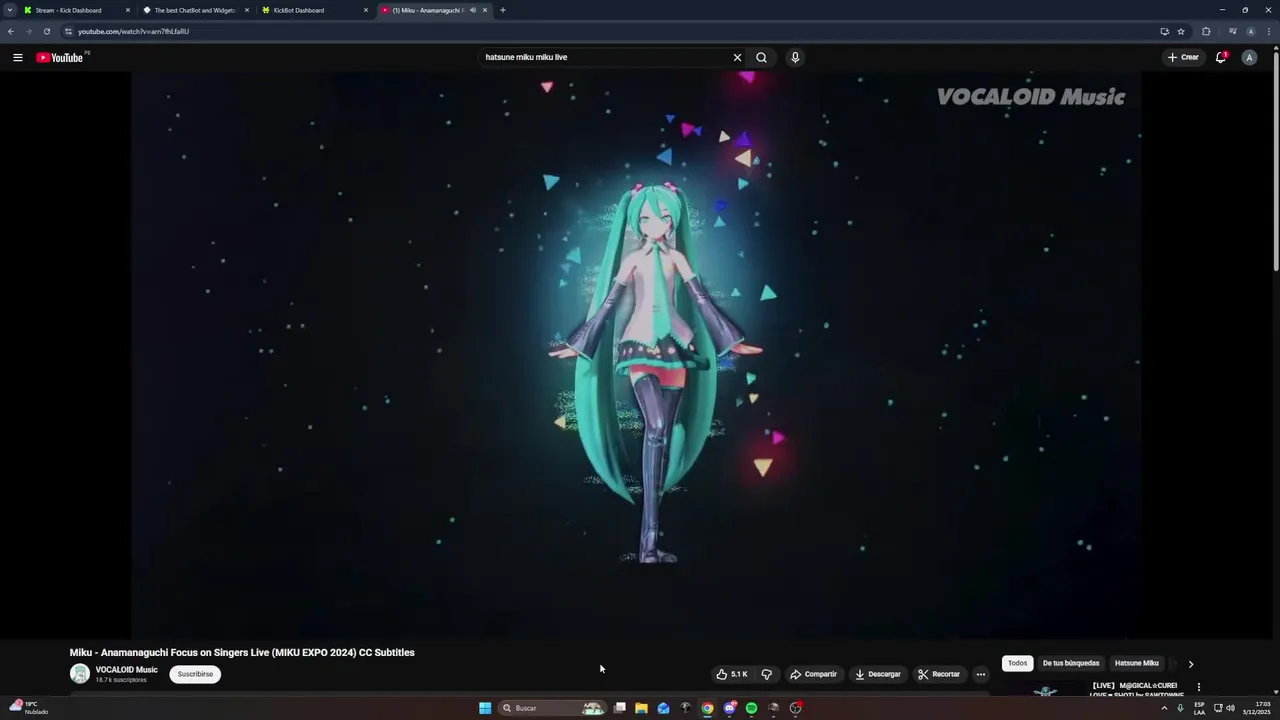Open options for the M@GICAL CURE suggested video

(x=1198, y=687)
